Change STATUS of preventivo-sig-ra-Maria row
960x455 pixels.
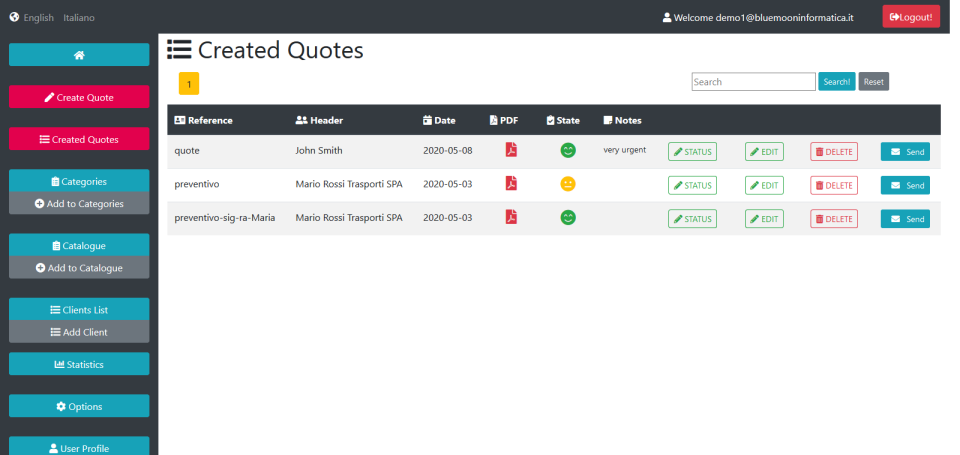point(692,219)
